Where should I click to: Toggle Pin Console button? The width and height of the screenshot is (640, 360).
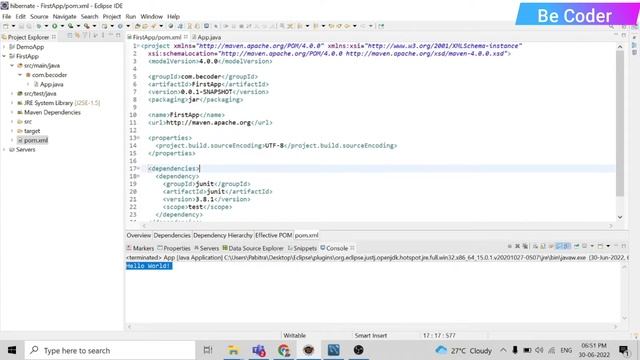[x=576, y=246]
